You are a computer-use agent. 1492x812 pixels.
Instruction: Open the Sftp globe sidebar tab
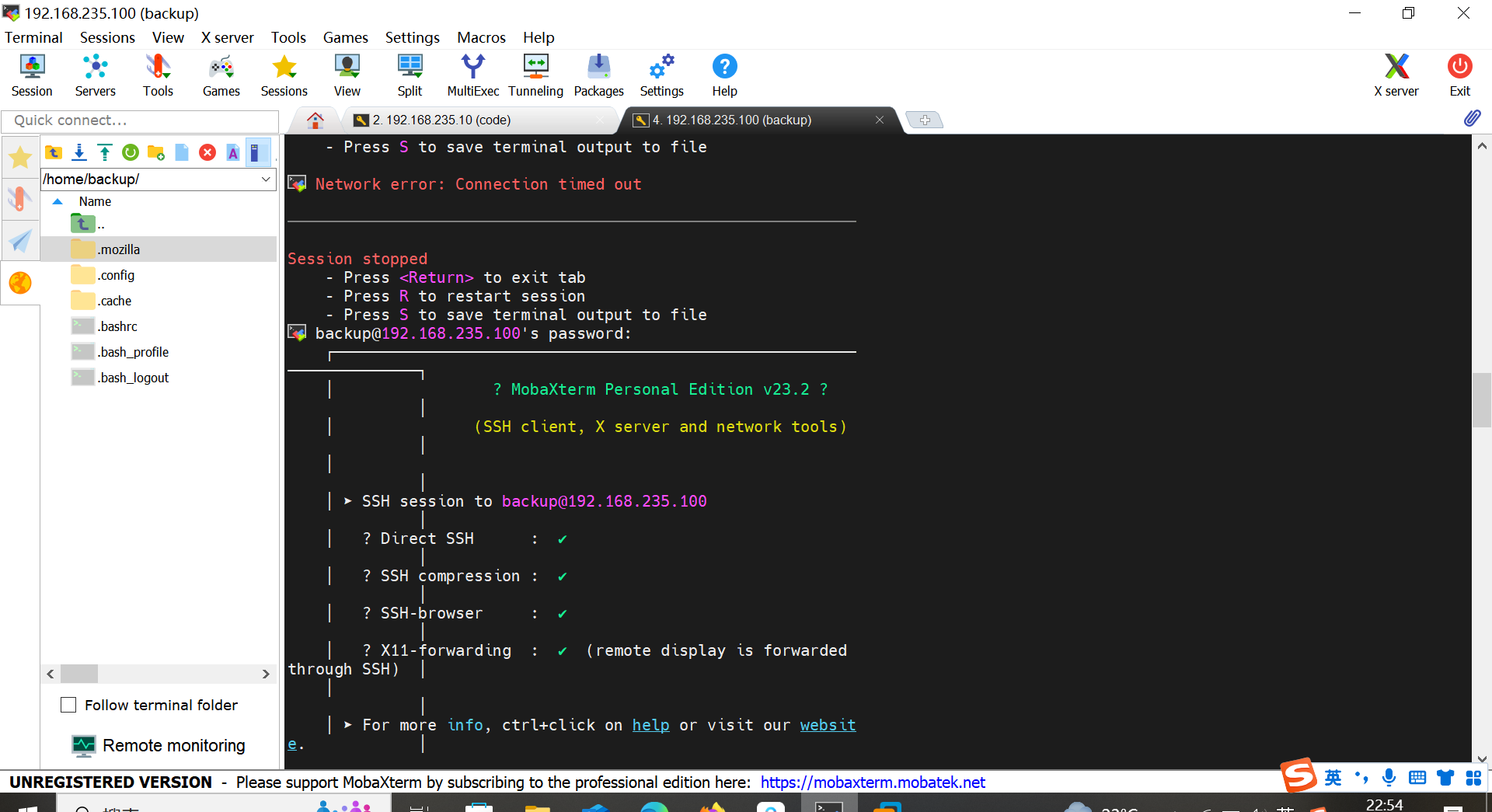point(20,283)
